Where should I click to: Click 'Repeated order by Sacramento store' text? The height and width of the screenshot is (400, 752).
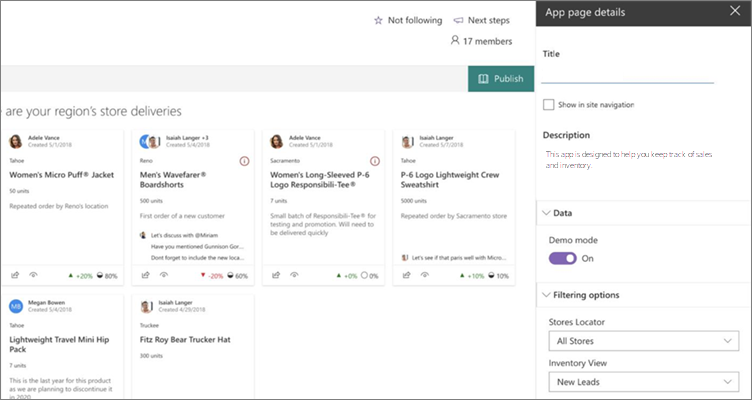(454, 216)
